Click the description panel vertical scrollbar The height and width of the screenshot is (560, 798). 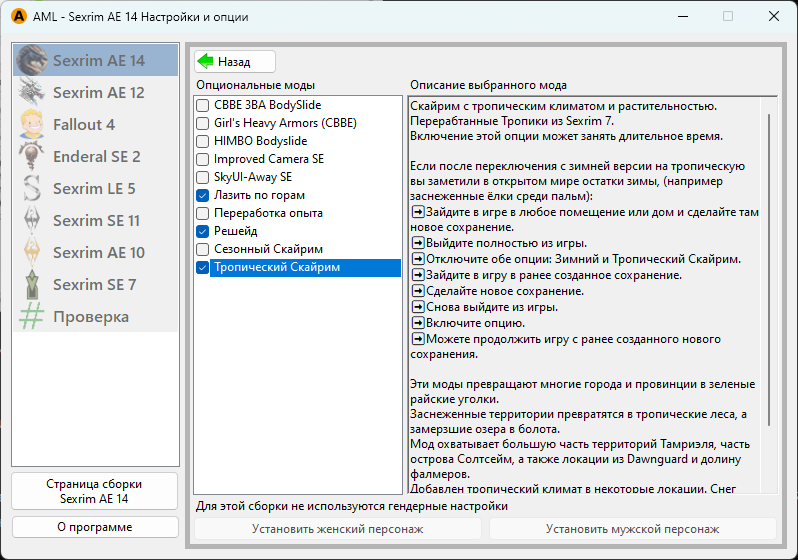tap(768, 300)
